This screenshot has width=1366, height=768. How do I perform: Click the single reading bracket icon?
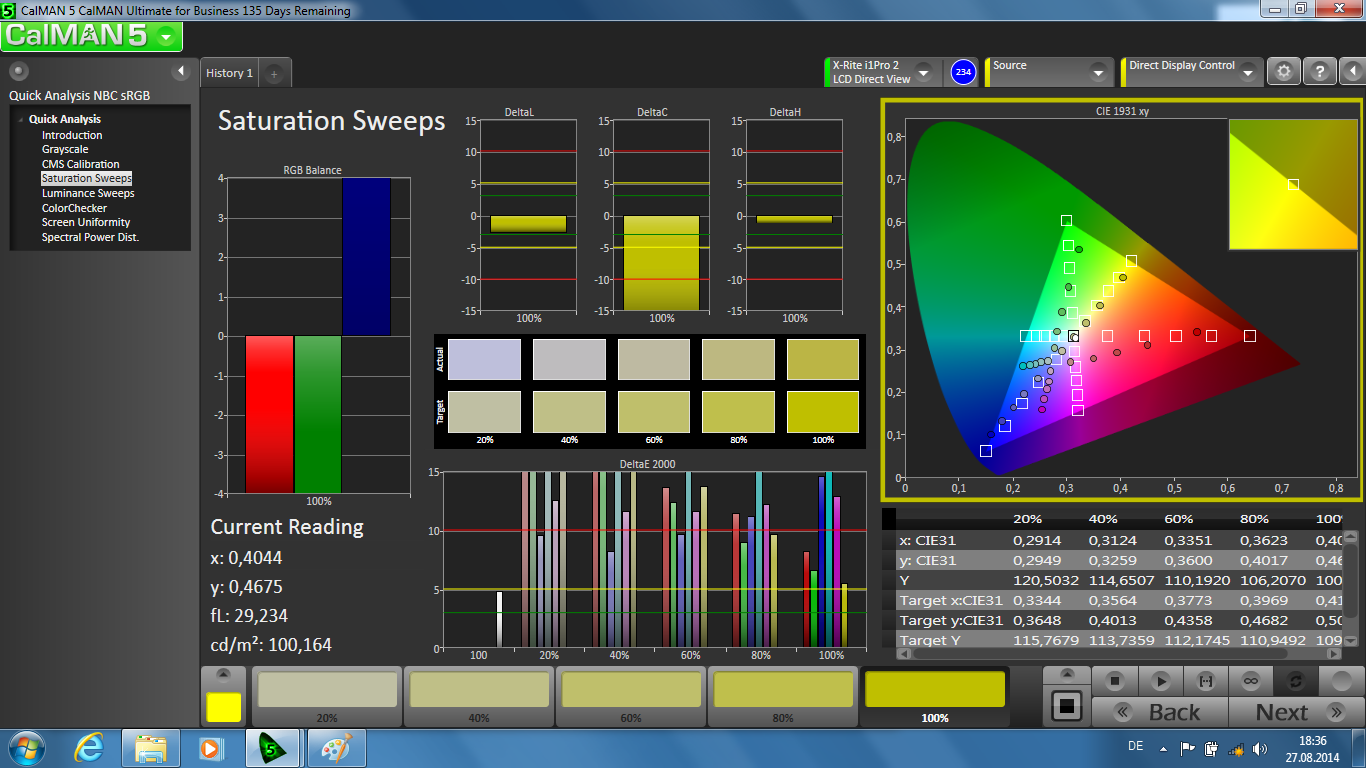click(x=1205, y=681)
